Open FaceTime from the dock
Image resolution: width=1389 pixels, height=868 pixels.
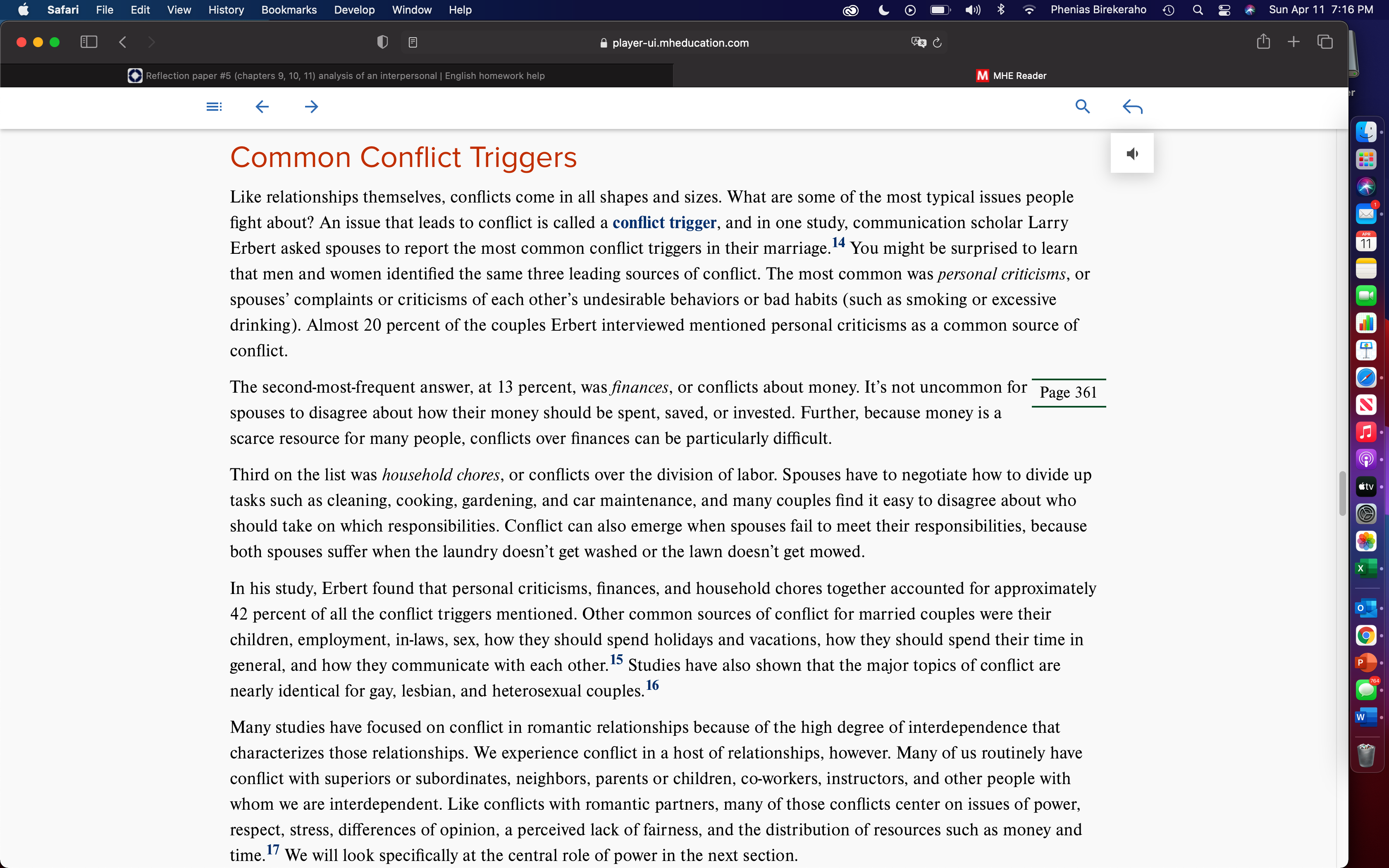[1366, 296]
